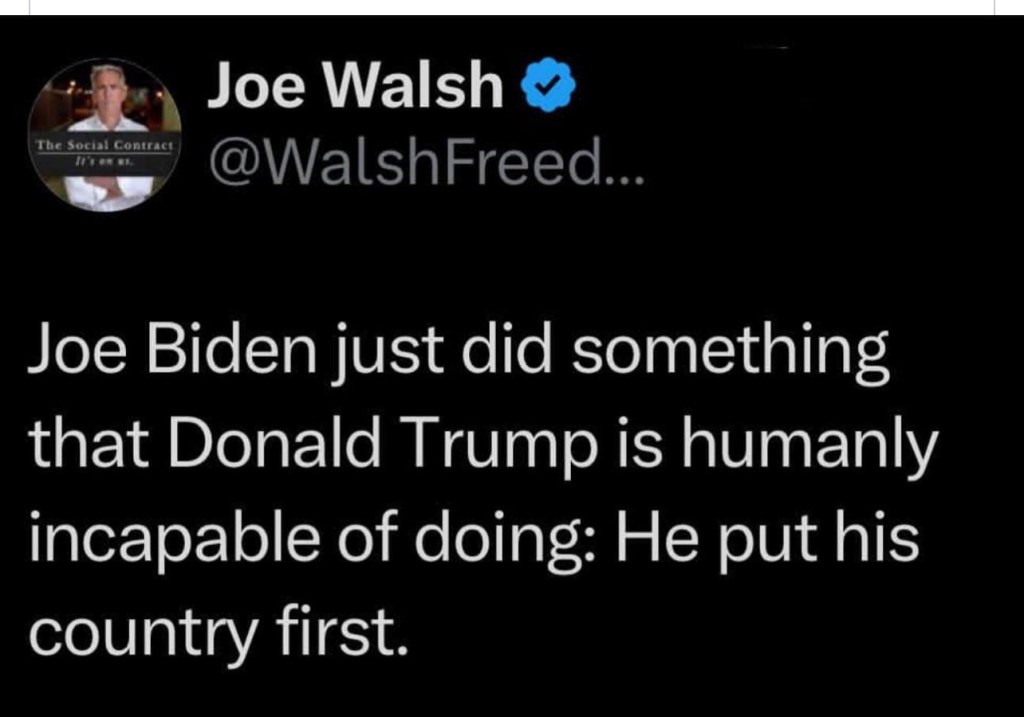This screenshot has width=1024, height=717.
Task: Click the blue verified checkmark badge
Action: click(x=549, y=89)
